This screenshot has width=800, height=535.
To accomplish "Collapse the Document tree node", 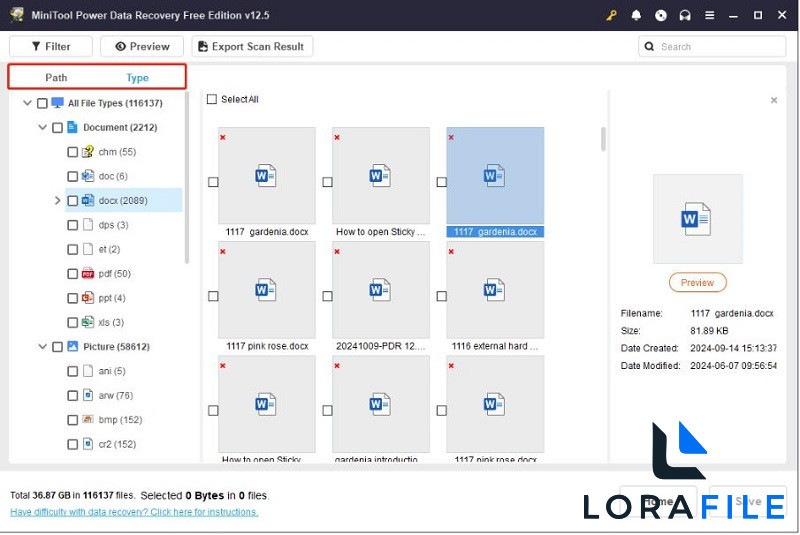I will [43, 128].
